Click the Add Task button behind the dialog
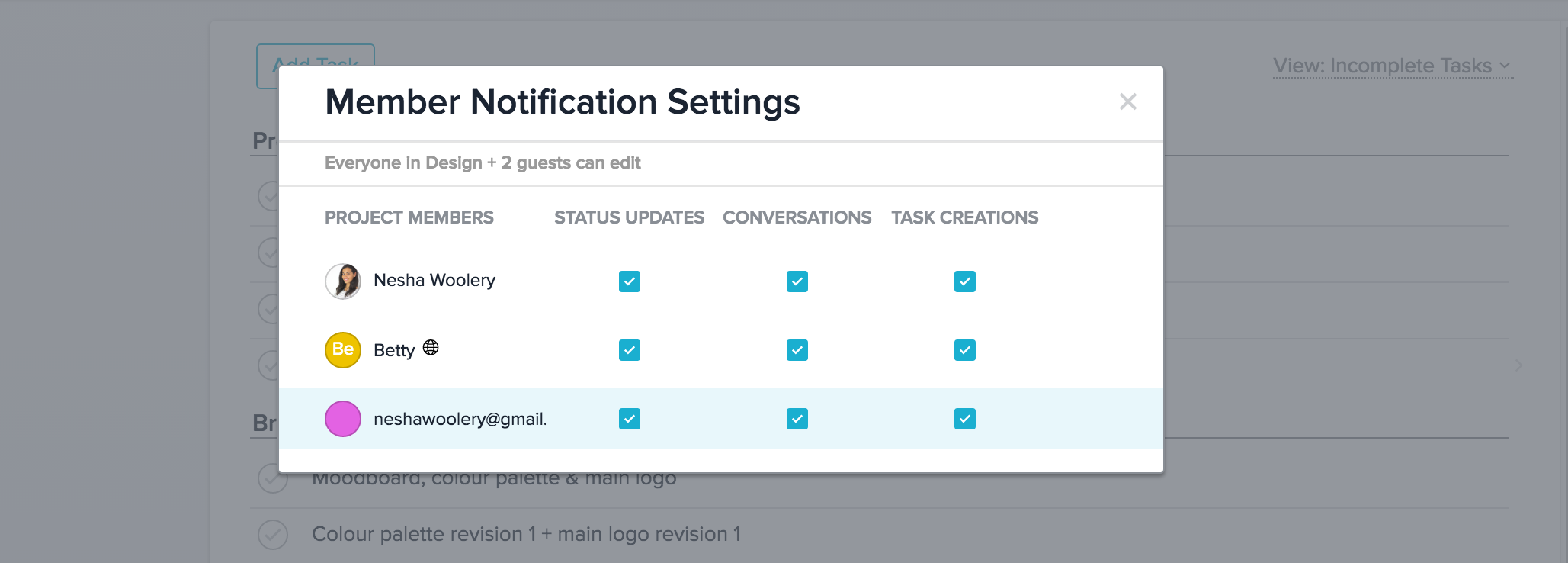1568x563 pixels. (316, 56)
